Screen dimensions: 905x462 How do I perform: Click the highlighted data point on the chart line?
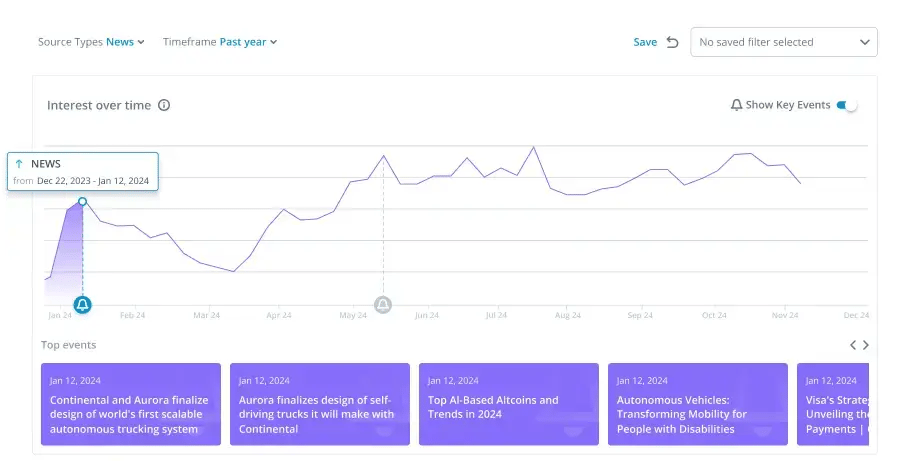click(83, 201)
